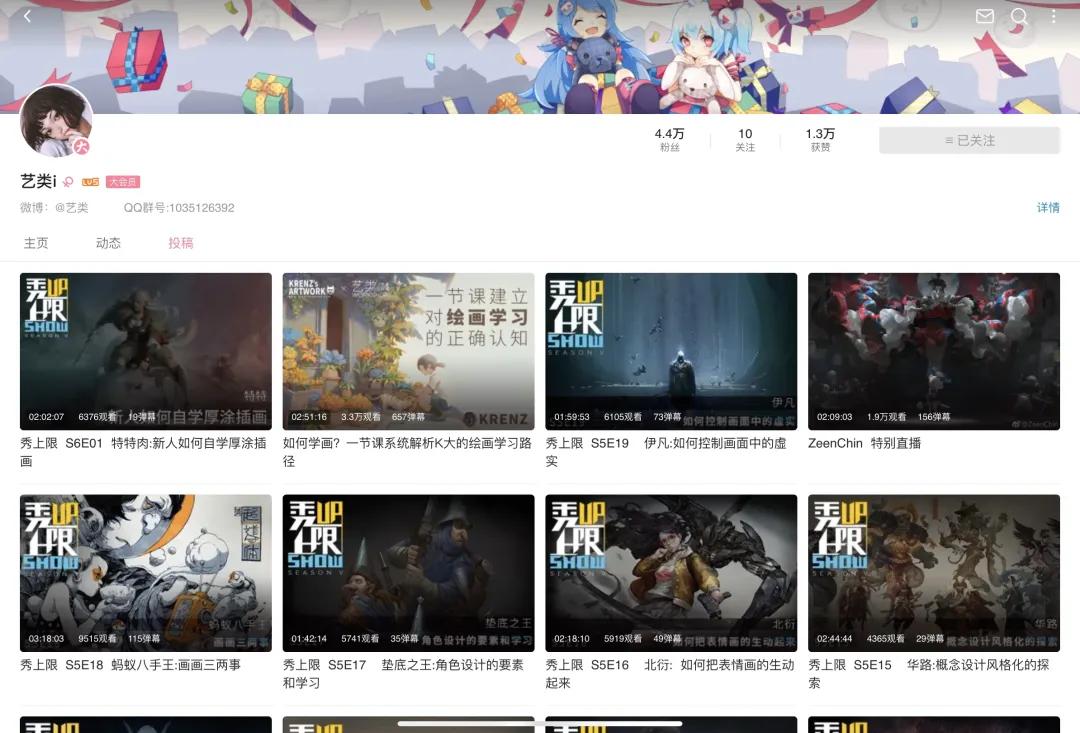Click the gender icon beside 艺类i
The height and width of the screenshot is (733, 1080).
point(68,182)
